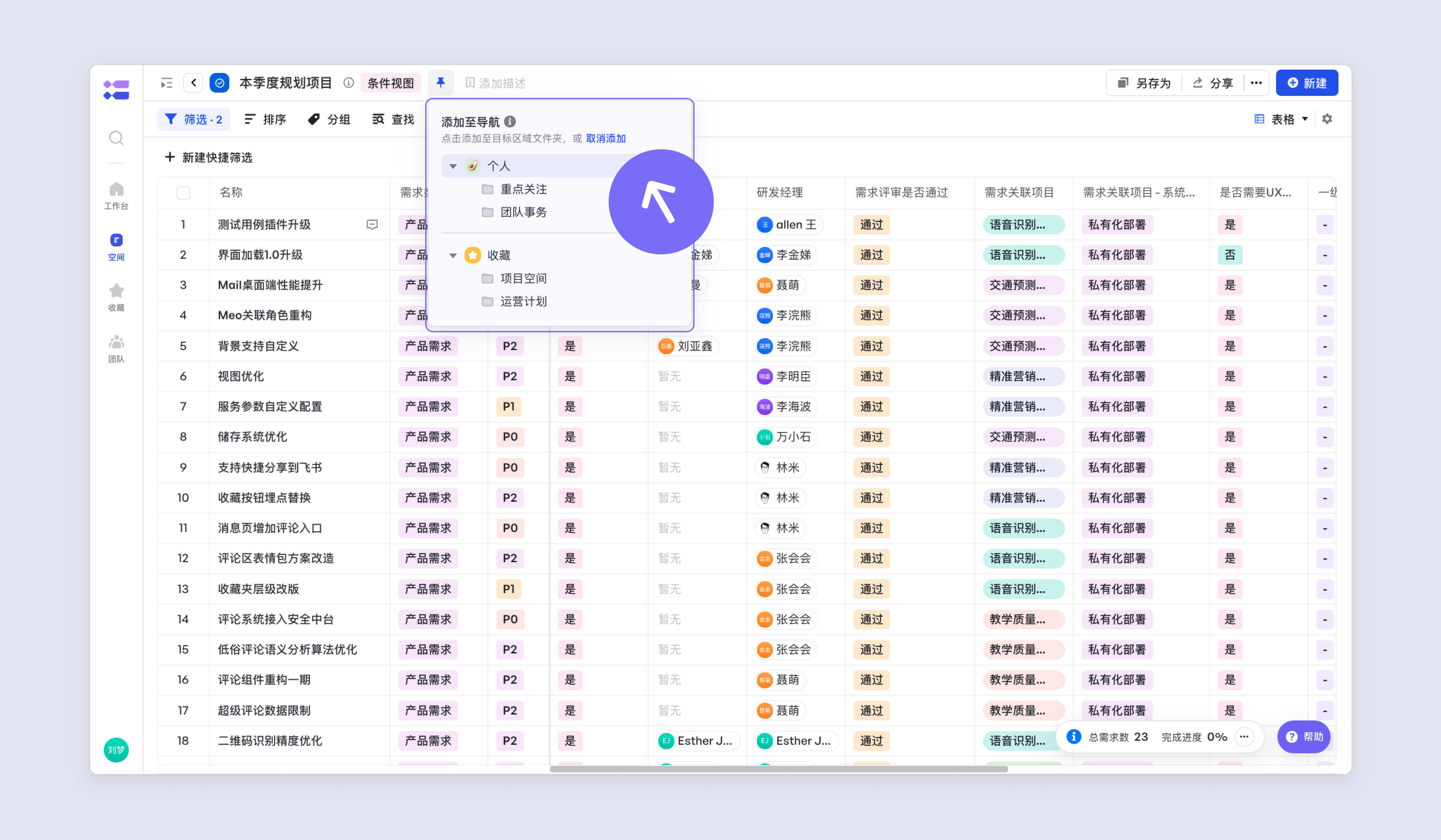The image size is (1441, 840).
Task: Open the 储存系统优化 row
Action: (x=252, y=437)
